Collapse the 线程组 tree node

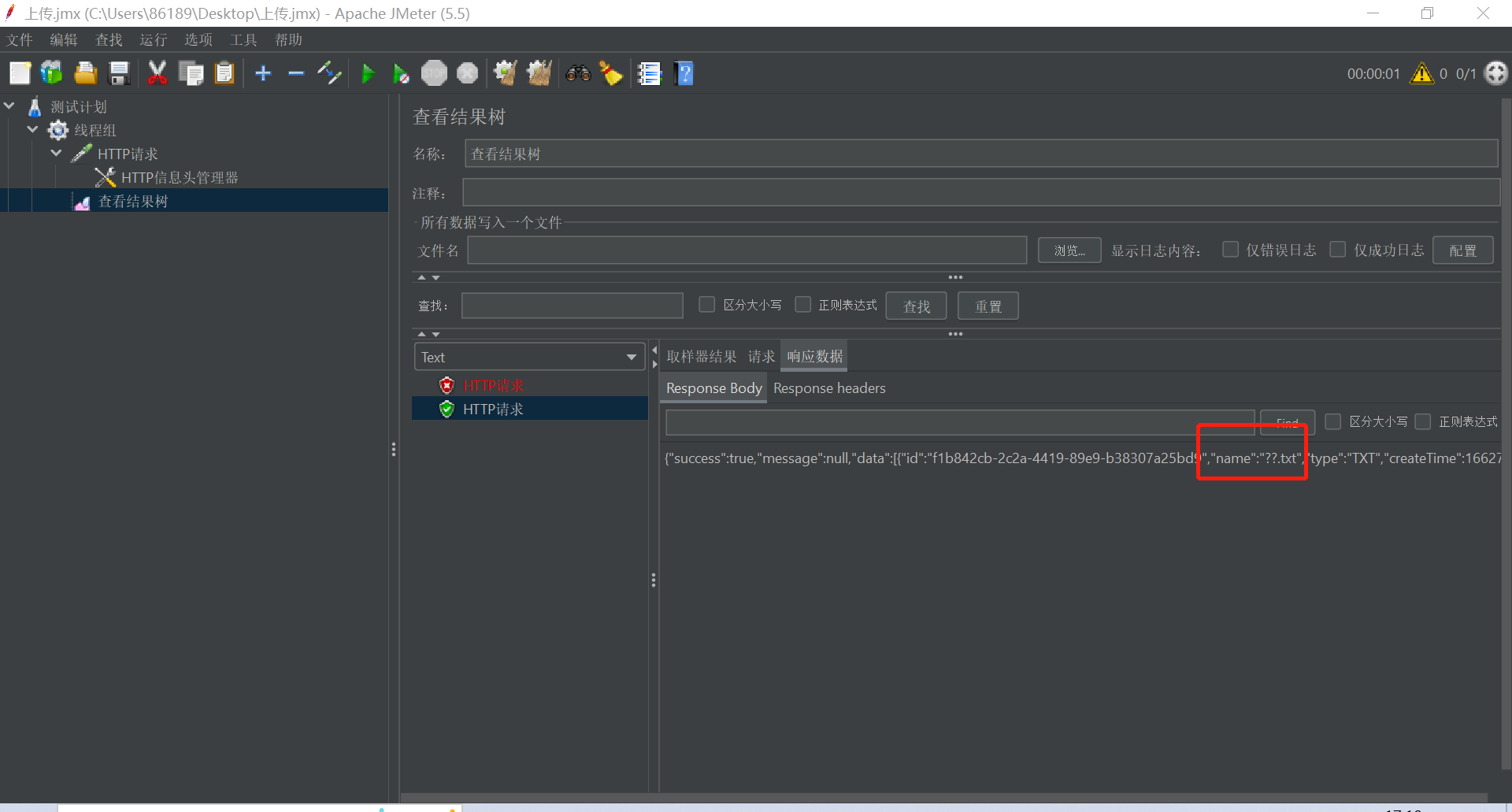(x=32, y=129)
